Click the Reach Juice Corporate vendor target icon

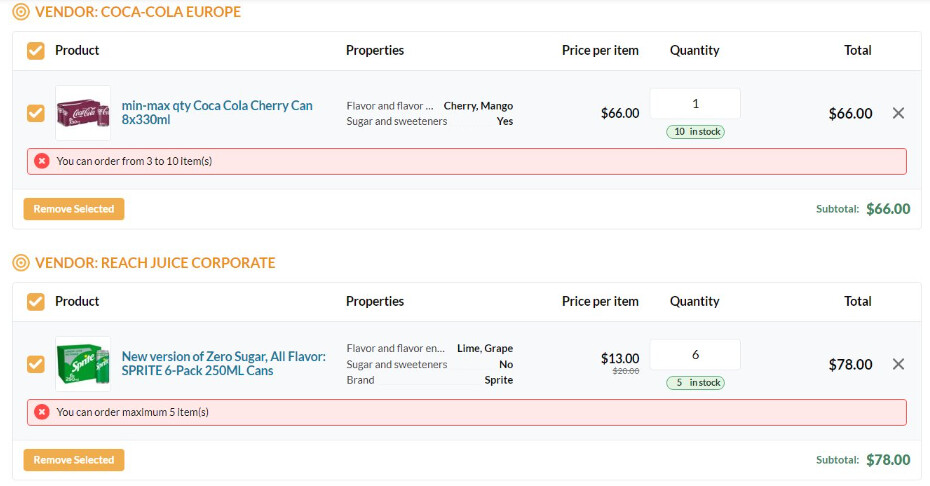21,263
